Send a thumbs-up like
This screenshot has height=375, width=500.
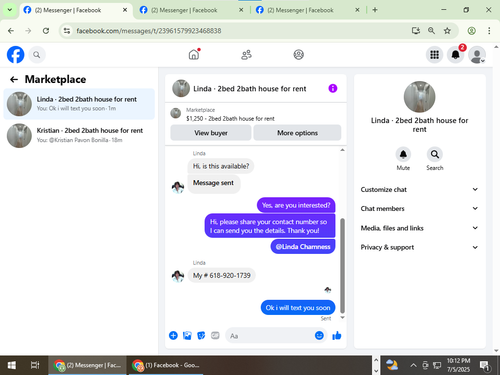tap(337, 335)
